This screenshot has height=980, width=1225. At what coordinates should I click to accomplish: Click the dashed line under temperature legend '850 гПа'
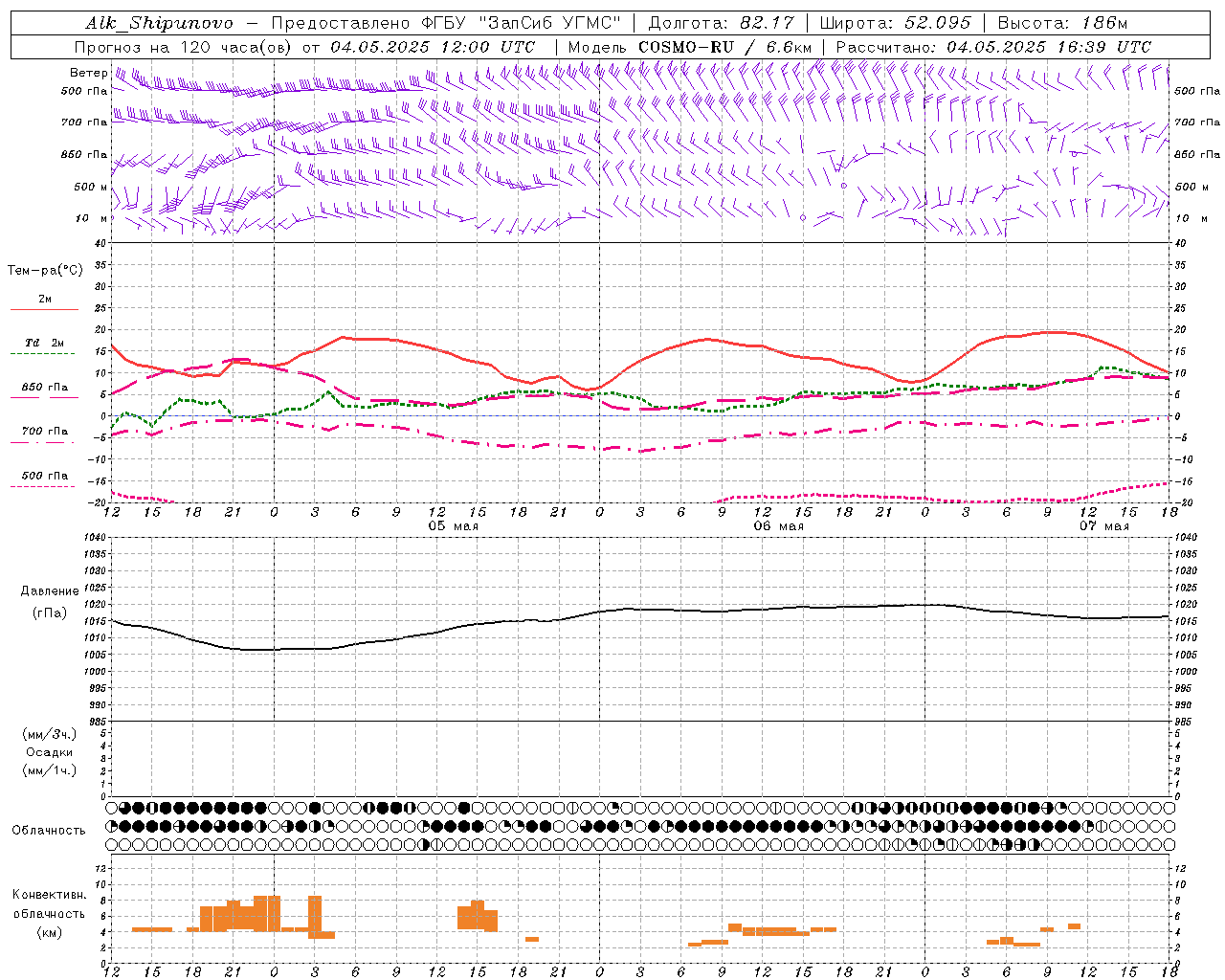pyautogui.click(x=44, y=397)
